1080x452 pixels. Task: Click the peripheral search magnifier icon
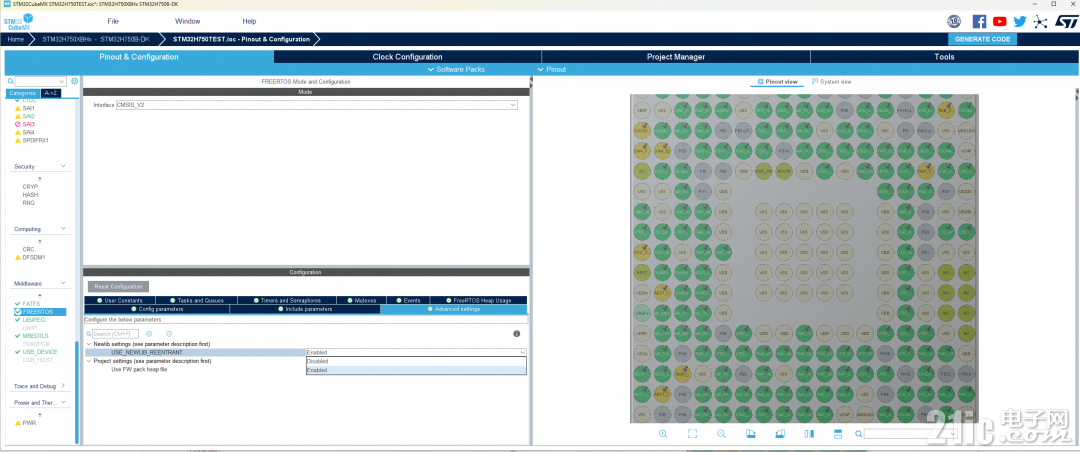10,81
